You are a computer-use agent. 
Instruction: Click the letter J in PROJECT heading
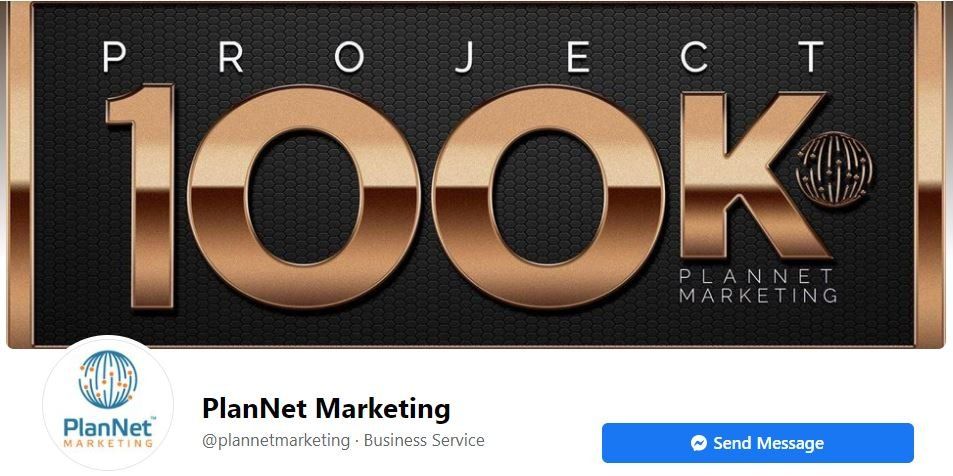click(465, 57)
